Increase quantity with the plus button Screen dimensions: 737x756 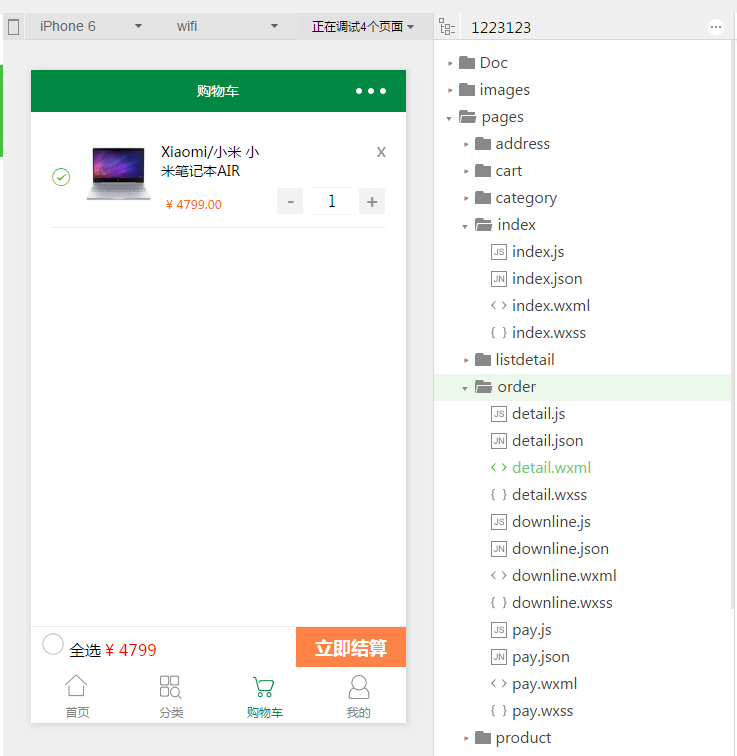click(372, 202)
